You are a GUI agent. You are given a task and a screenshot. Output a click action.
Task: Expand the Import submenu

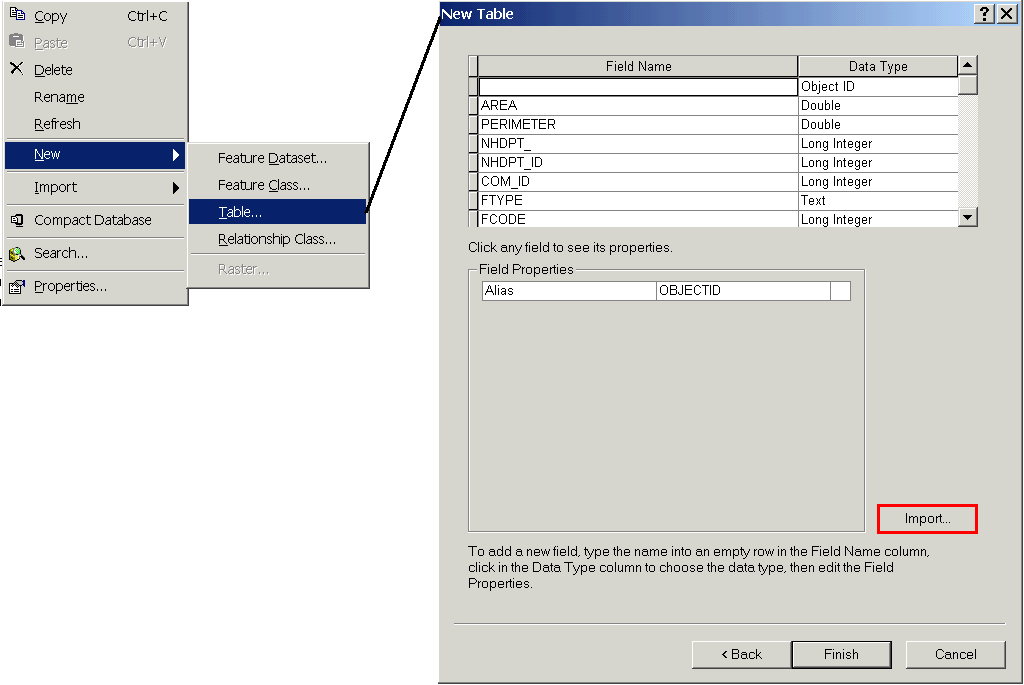coord(176,187)
